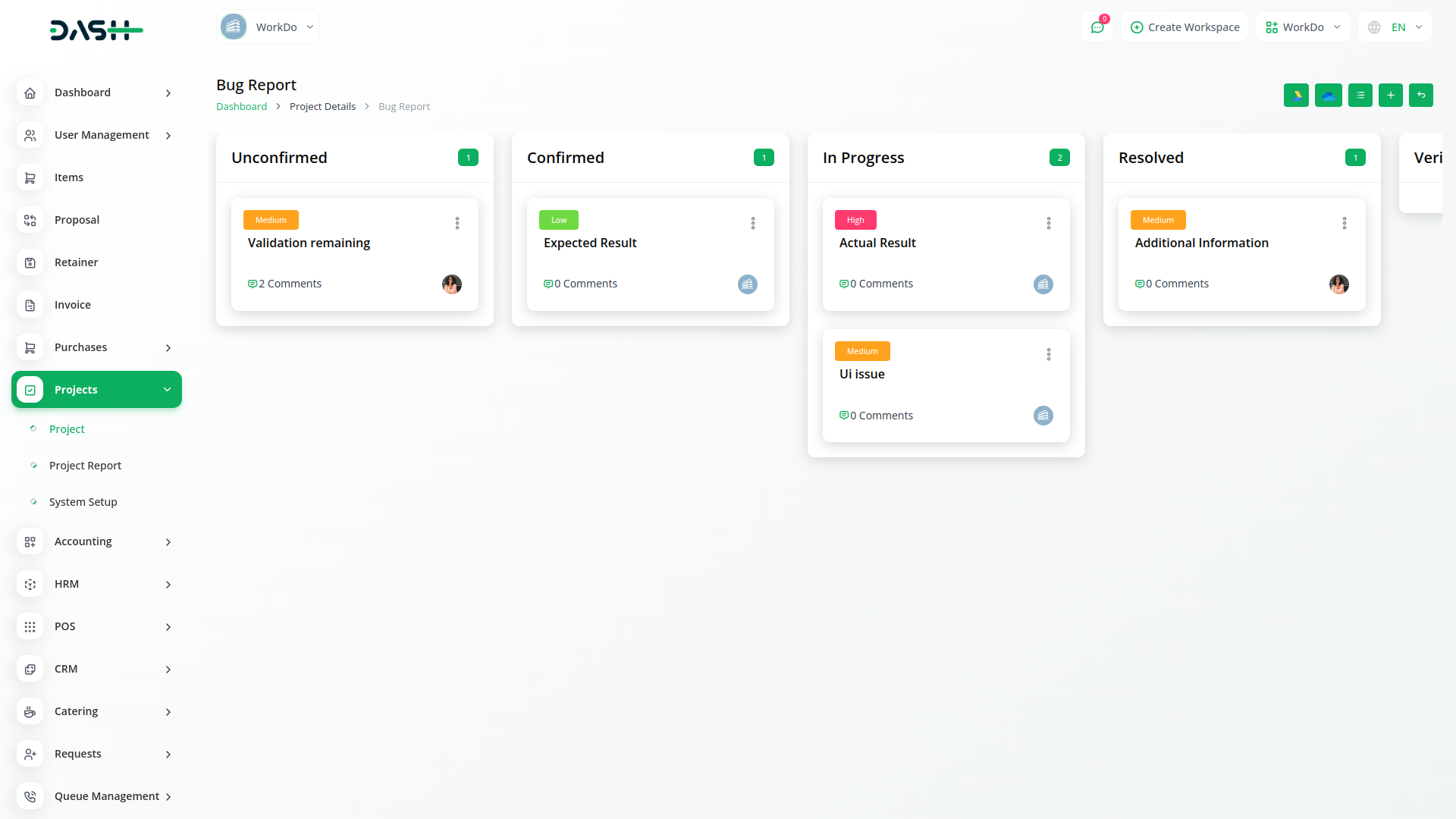Click the High priority badge on Actual Result

click(x=855, y=220)
